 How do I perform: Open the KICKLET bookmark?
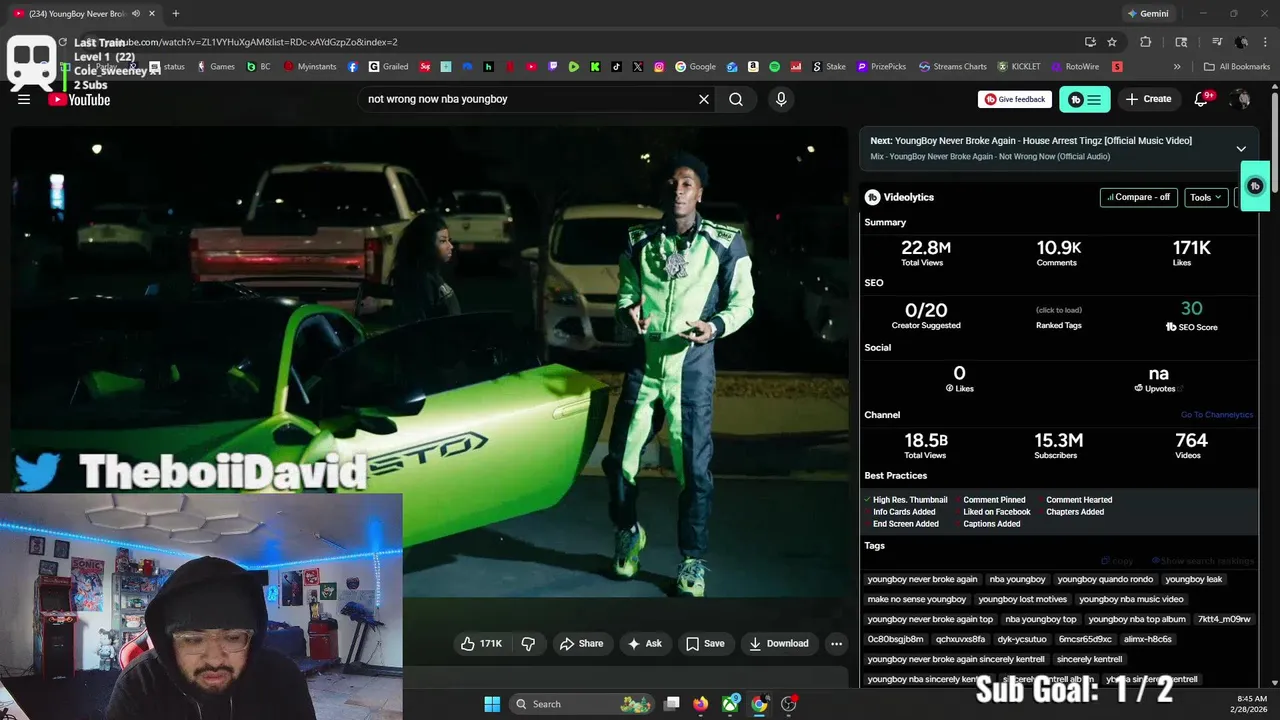coord(1019,67)
